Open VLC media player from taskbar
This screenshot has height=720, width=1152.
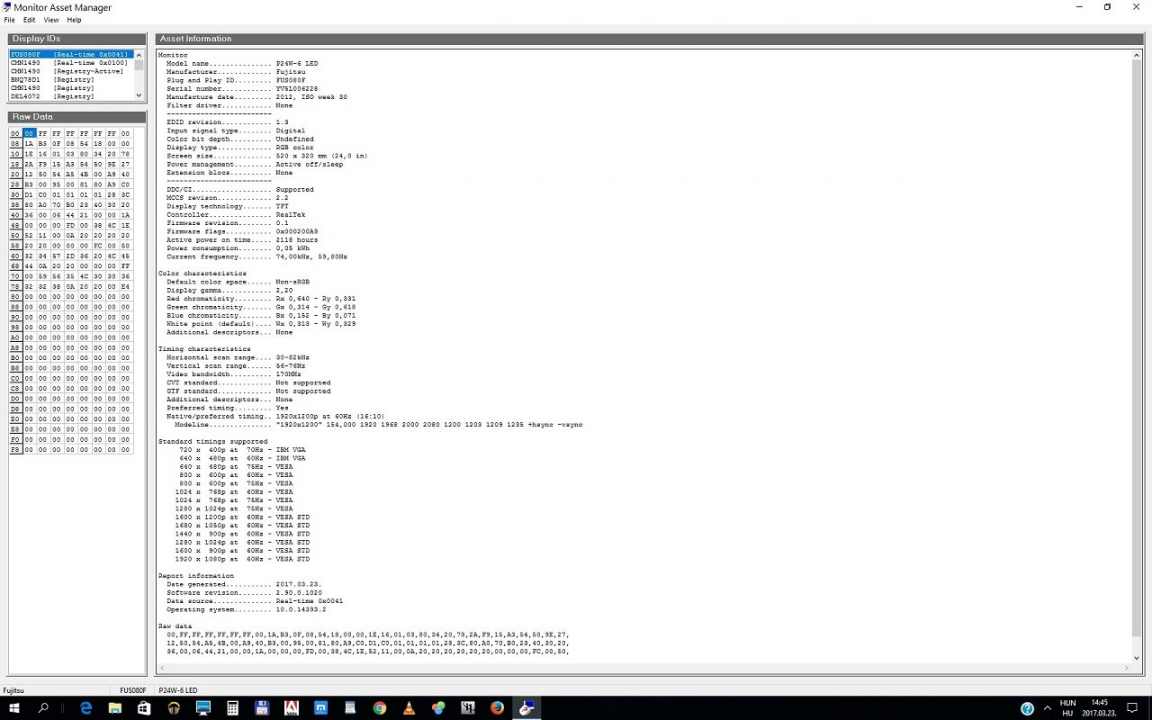pyautogui.click(x=409, y=708)
